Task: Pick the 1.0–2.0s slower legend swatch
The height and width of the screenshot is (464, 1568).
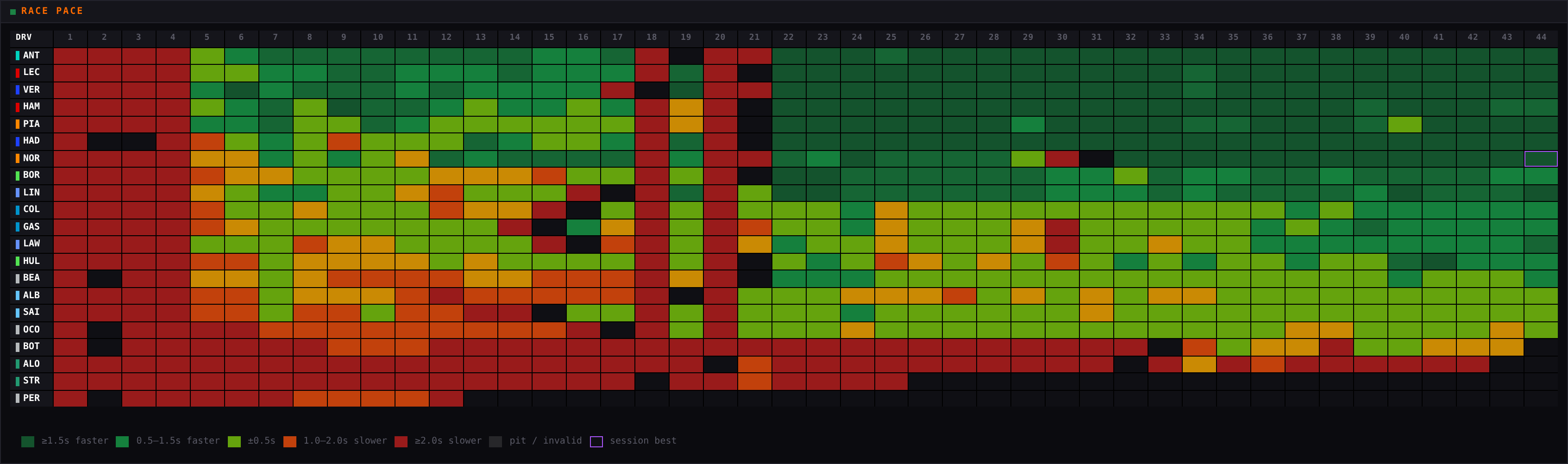Action: tap(290, 441)
